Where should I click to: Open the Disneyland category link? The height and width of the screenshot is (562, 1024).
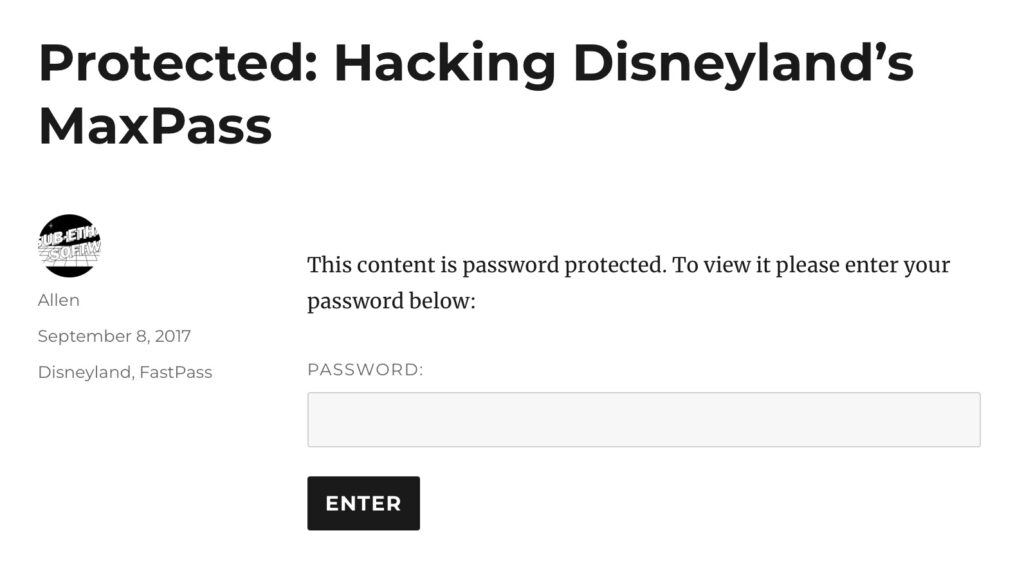tap(84, 372)
